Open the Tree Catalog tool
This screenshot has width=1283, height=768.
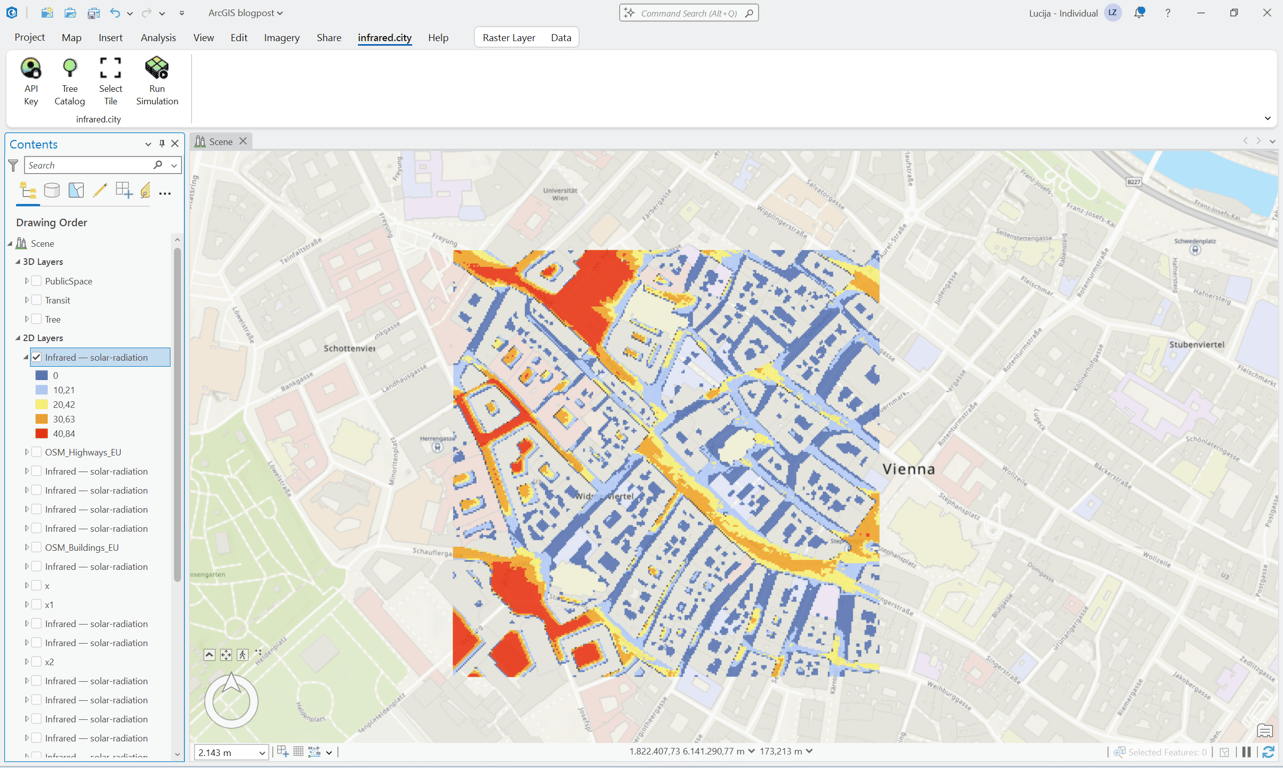(69, 81)
